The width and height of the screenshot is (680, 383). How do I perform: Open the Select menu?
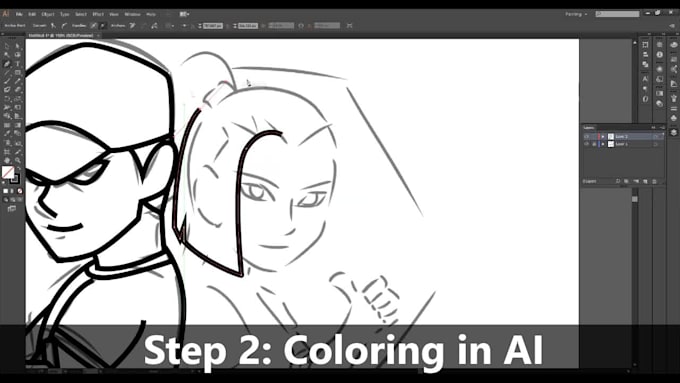click(81, 14)
